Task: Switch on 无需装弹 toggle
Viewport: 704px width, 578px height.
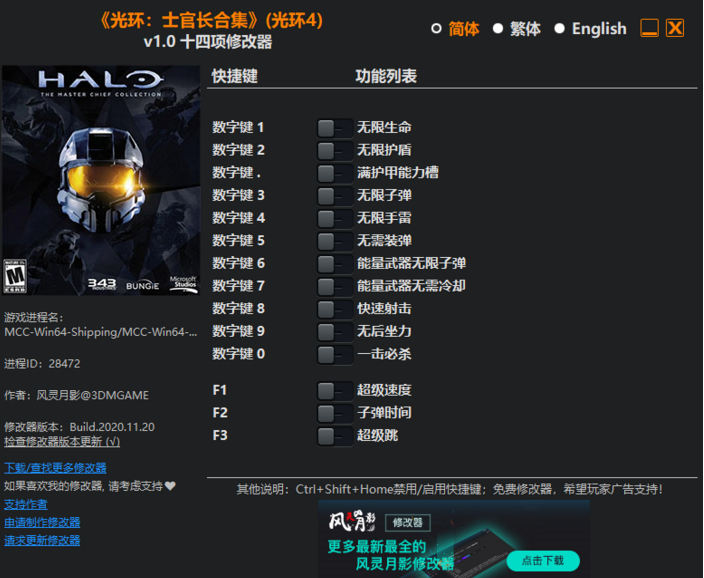Action: click(x=335, y=241)
